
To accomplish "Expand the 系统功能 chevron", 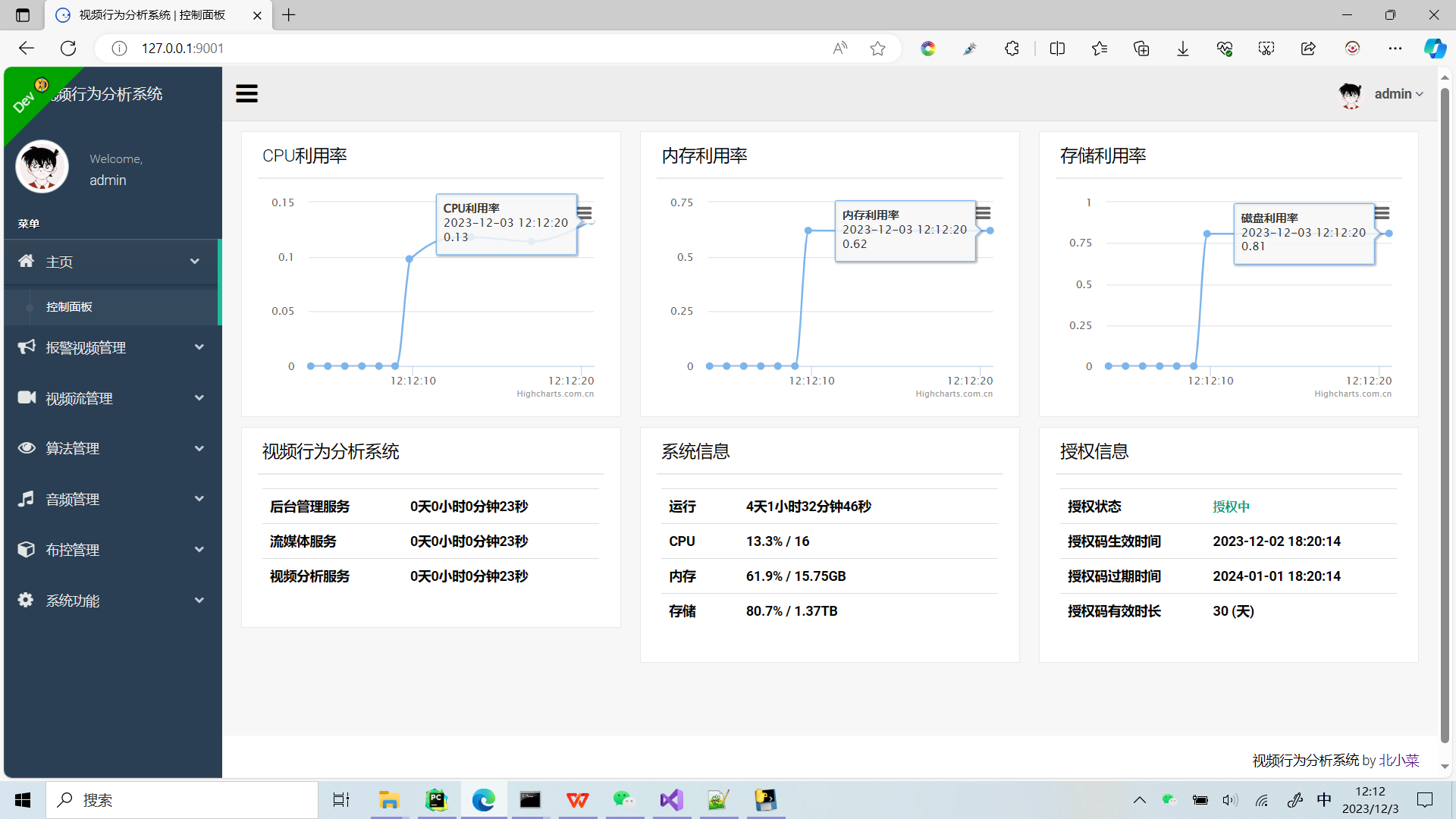I will [x=199, y=600].
